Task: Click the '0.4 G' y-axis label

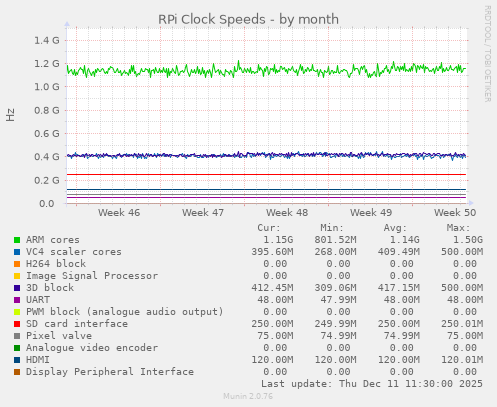Action: click(47, 157)
